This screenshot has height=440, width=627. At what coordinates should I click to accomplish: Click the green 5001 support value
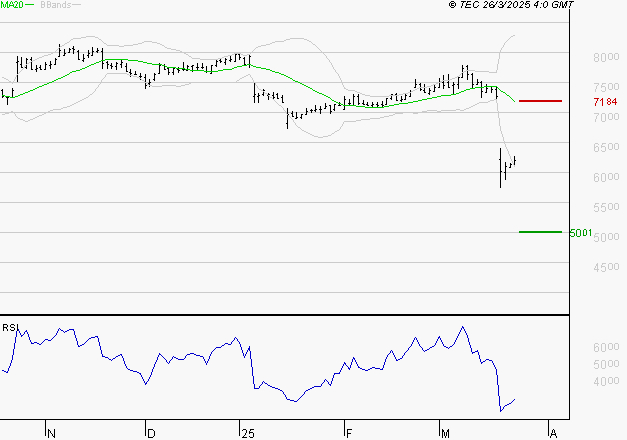click(x=581, y=233)
